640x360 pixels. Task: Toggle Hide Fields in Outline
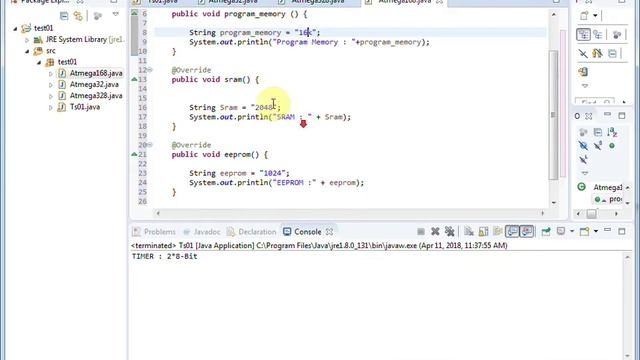point(583,145)
